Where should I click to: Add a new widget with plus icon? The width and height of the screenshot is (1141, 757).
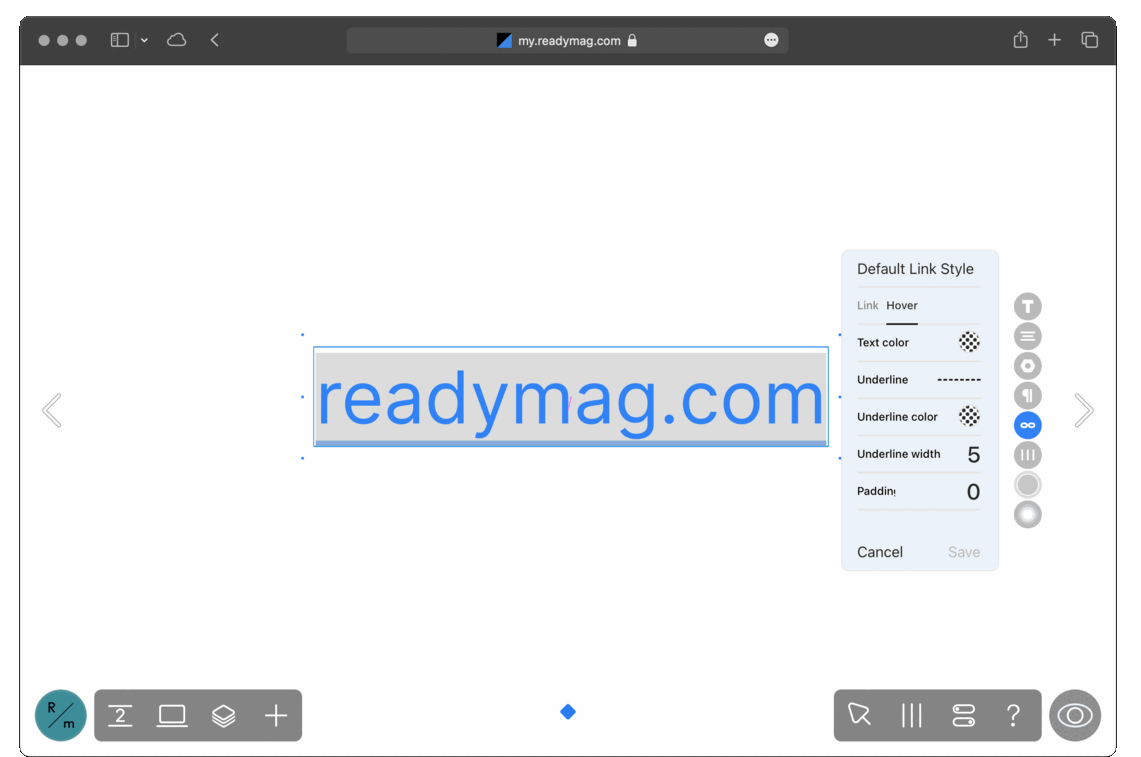pos(276,716)
